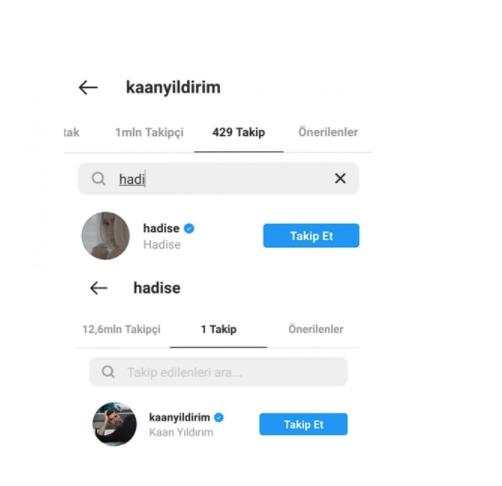Select the 429 Takip tab

[x=239, y=132]
